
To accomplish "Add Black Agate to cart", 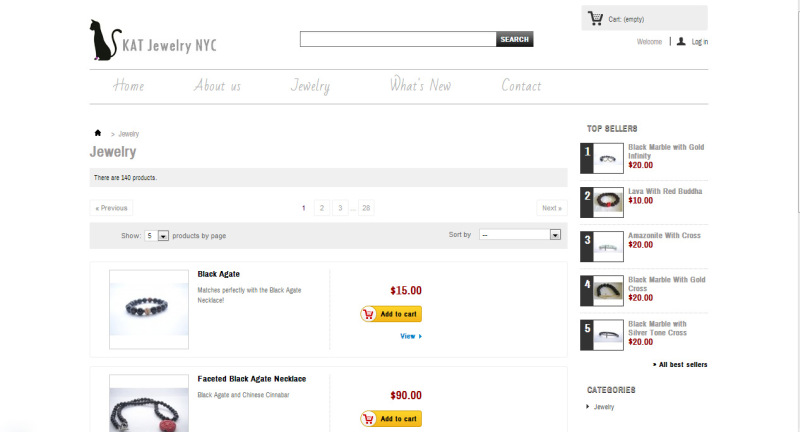I will pos(391,314).
